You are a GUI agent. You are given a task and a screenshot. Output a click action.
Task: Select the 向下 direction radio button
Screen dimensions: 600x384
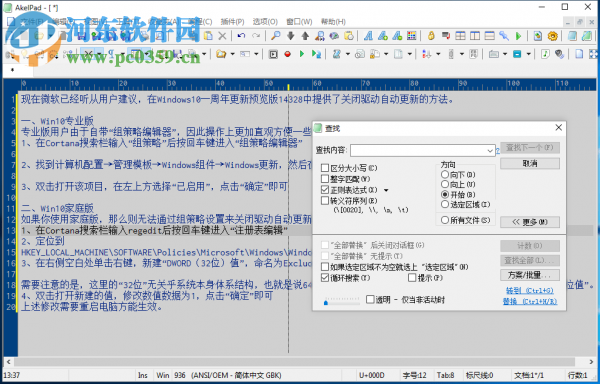(445, 174)
